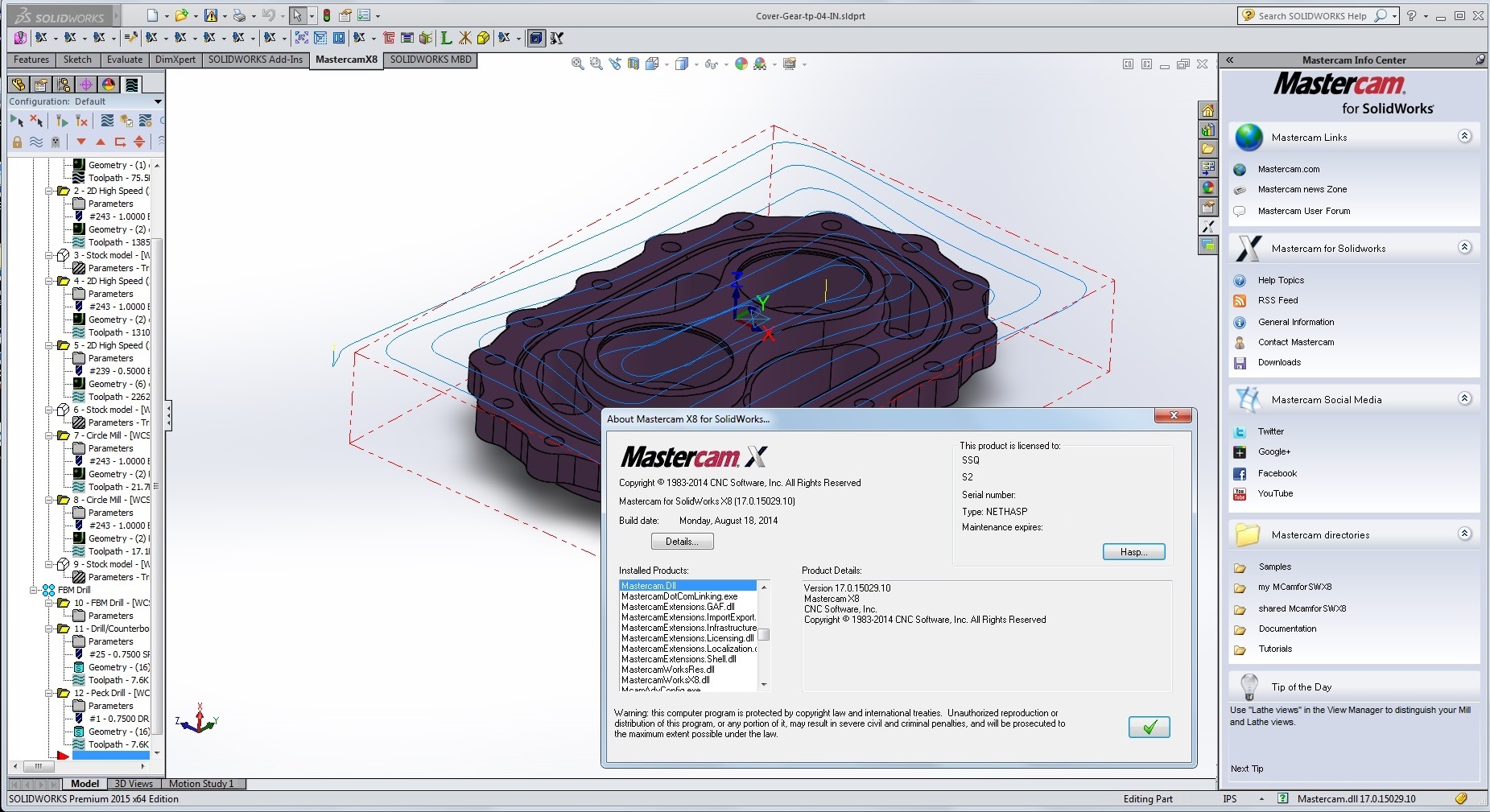
Task: Click the yellow solid block icon in Mastercam toolbar
Action: coord(483,38)
